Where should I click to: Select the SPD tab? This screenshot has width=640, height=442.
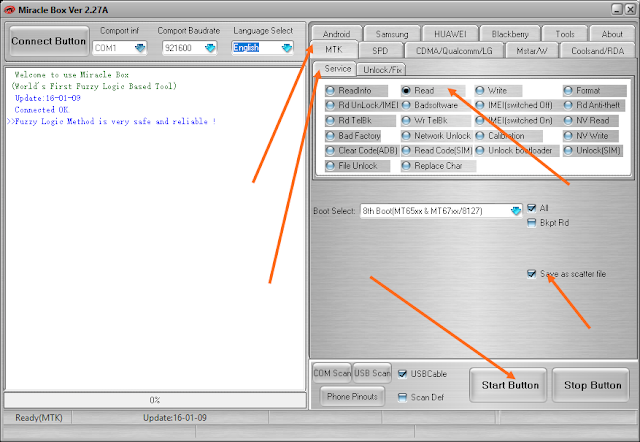click(x=380, y=51)
